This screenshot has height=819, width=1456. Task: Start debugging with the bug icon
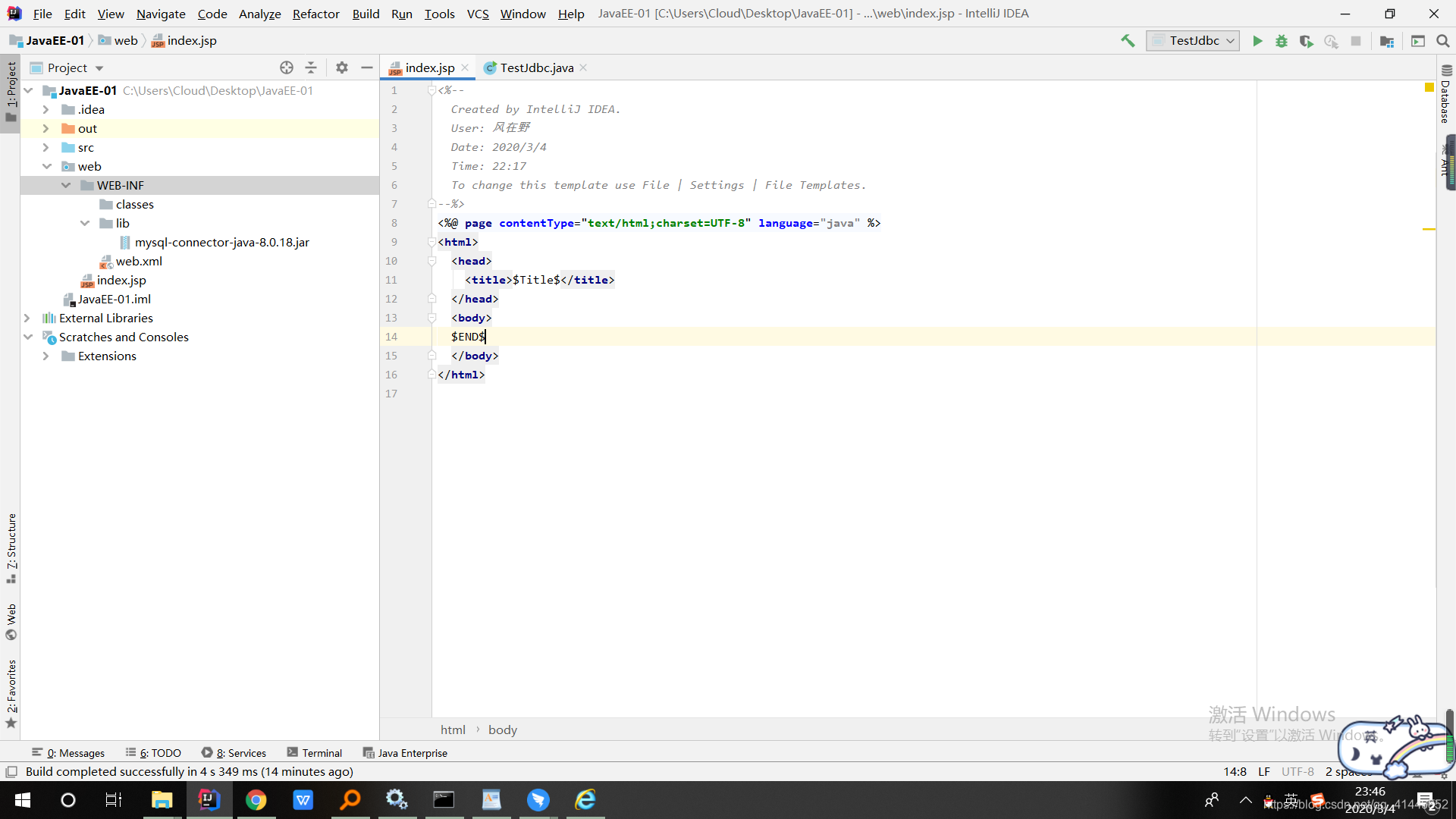click(1282, 41)
